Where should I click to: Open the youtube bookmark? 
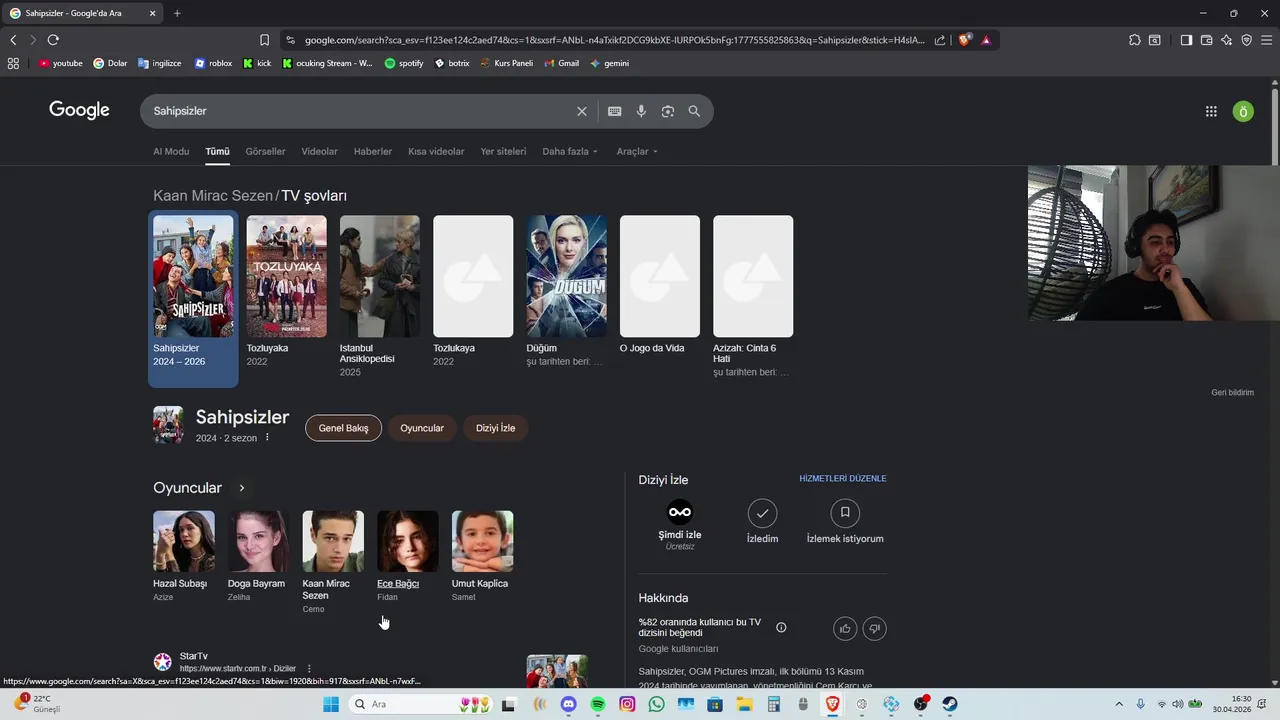tap(60, 63)
